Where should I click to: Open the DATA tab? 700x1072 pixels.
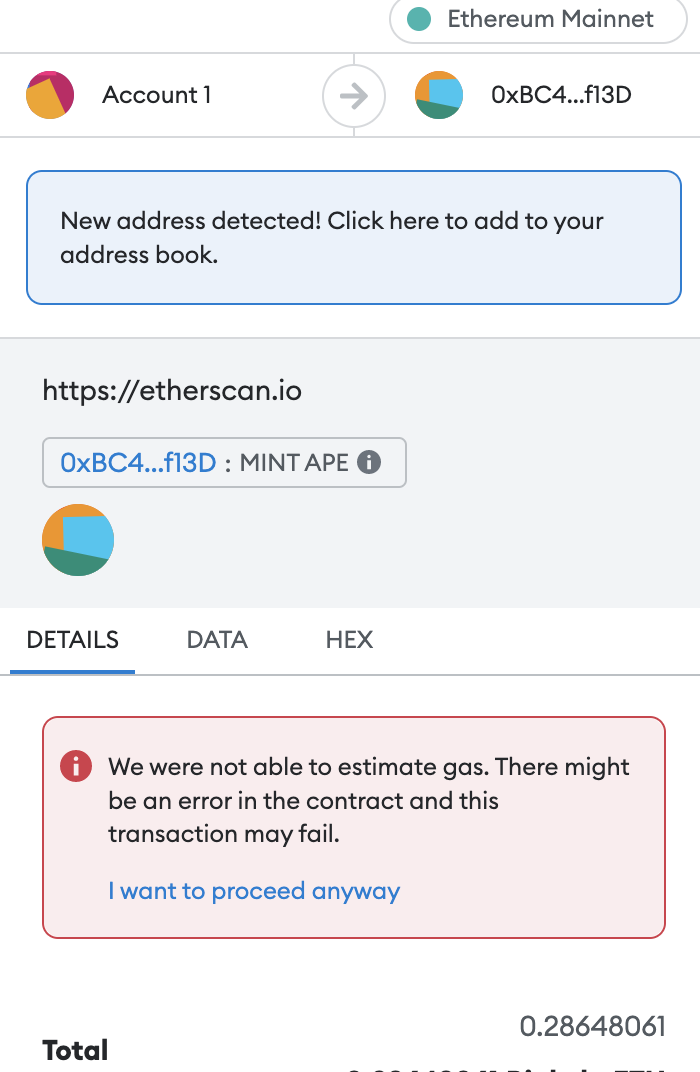(x=217, y=640)
